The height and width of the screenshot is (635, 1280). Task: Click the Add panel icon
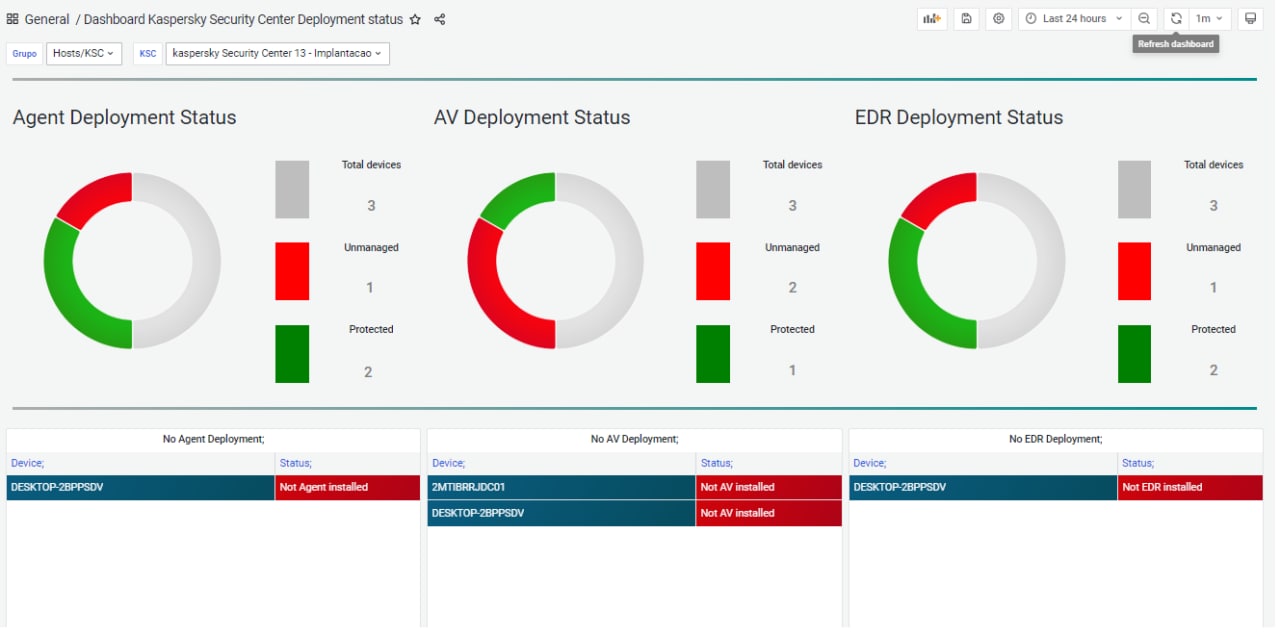point(932,19)
